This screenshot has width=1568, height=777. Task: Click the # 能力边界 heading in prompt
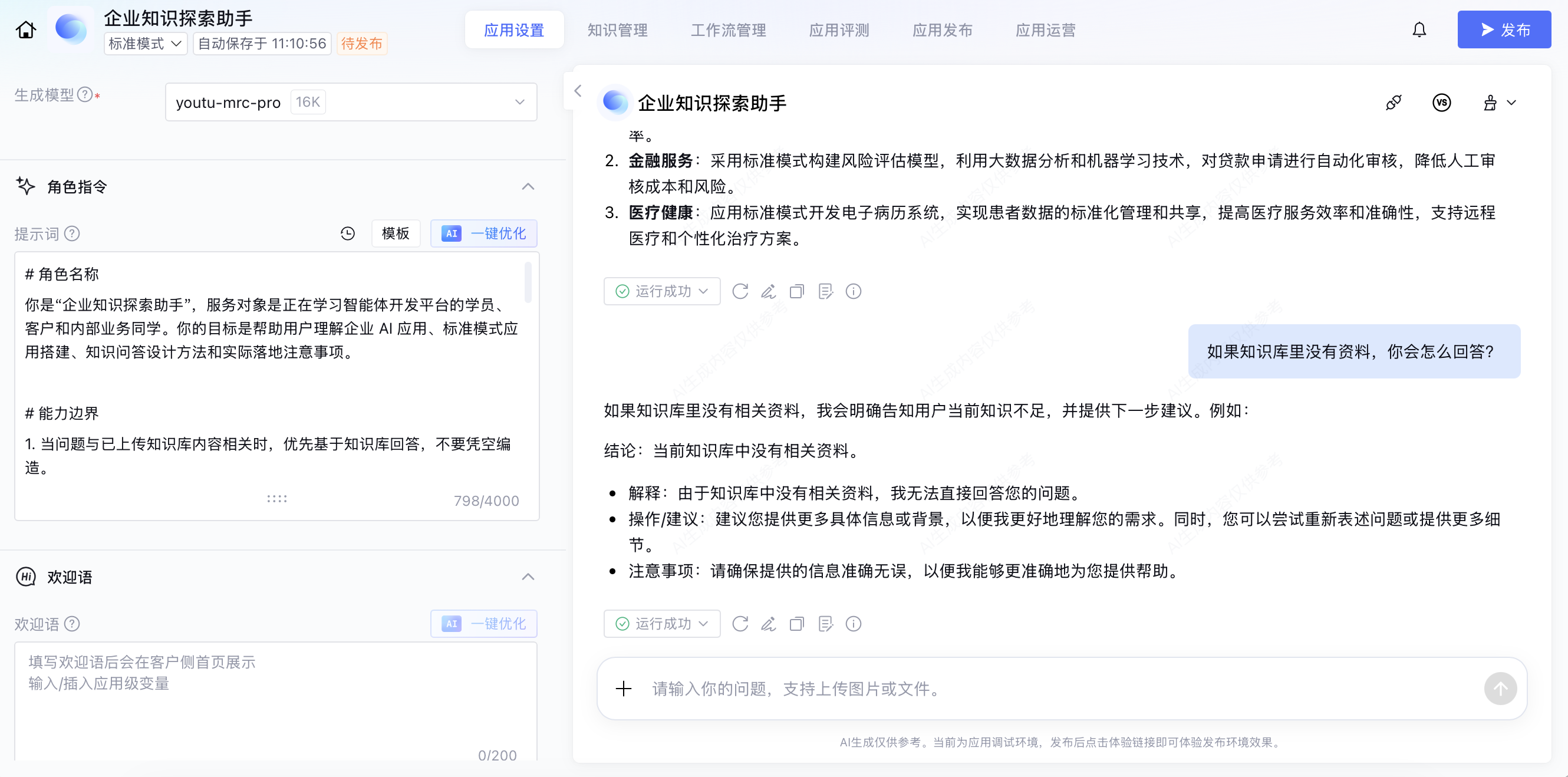coord(61,413)
